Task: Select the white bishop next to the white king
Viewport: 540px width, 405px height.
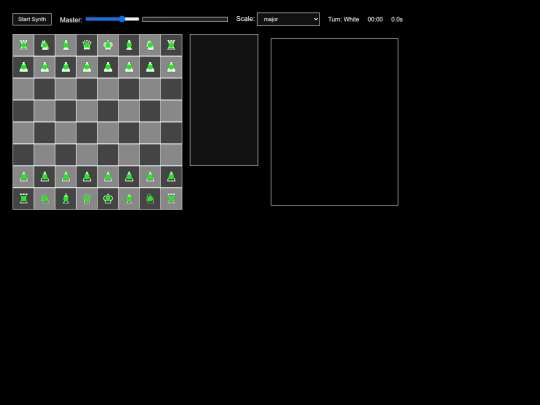Action: tap(129, 199)
